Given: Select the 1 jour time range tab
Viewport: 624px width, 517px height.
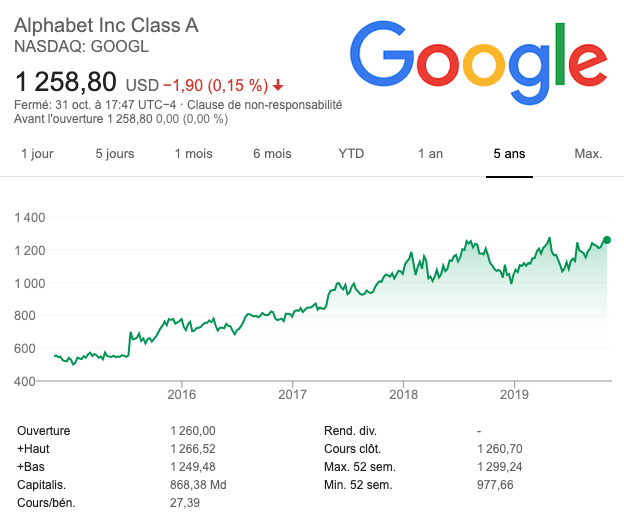Looking at the screenshot, I should pyautogui.click(x=37, y=154).
